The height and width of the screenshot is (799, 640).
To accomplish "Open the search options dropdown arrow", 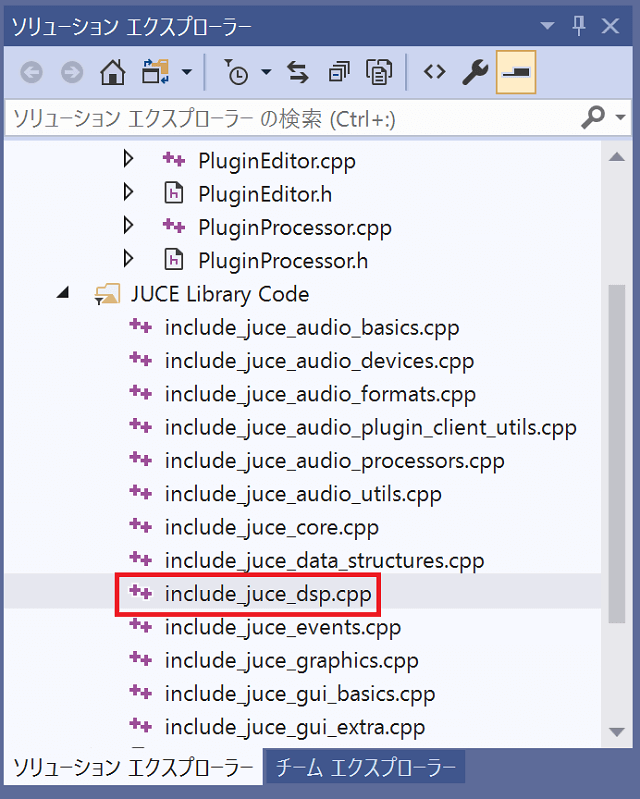I will pos(620,118).
